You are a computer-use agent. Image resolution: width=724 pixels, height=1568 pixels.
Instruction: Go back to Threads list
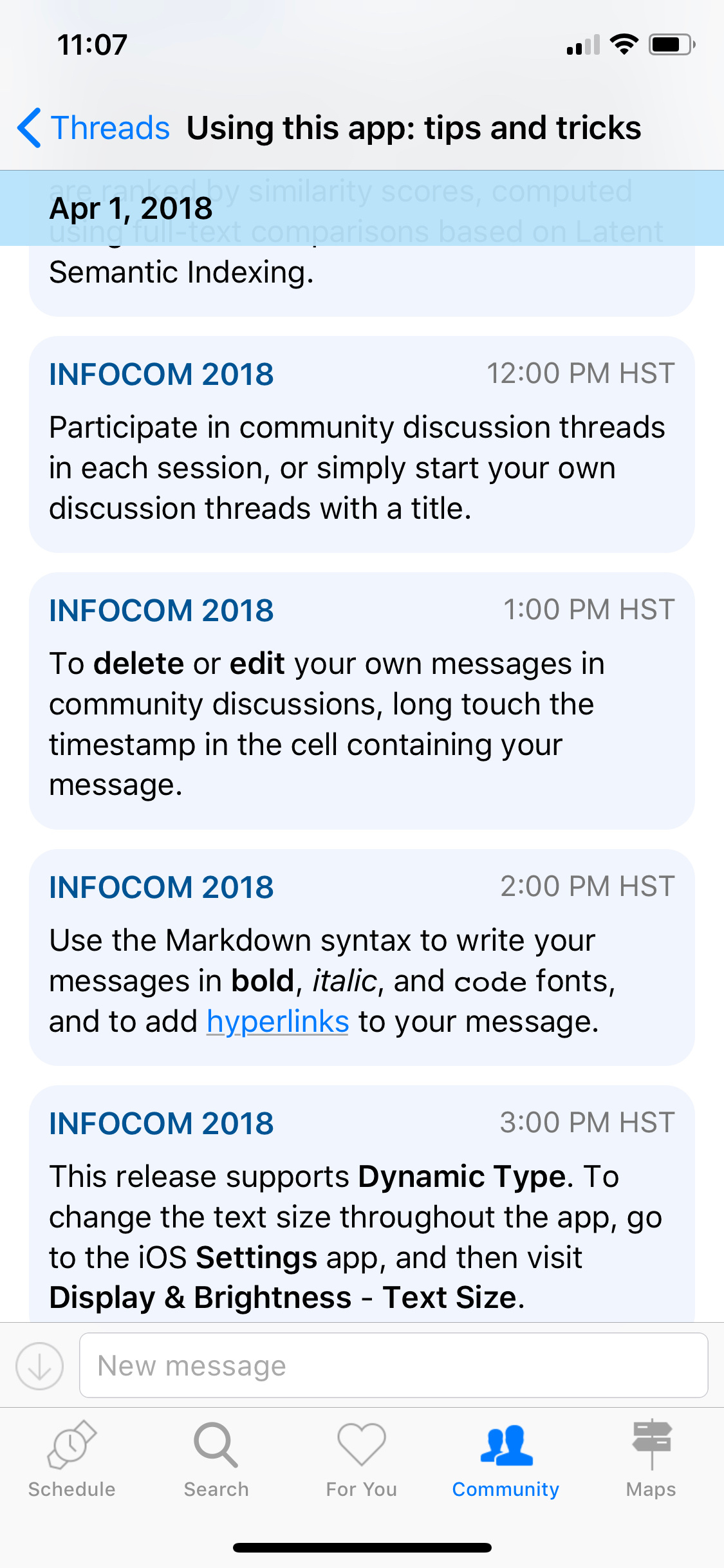[x=109, y=128]
